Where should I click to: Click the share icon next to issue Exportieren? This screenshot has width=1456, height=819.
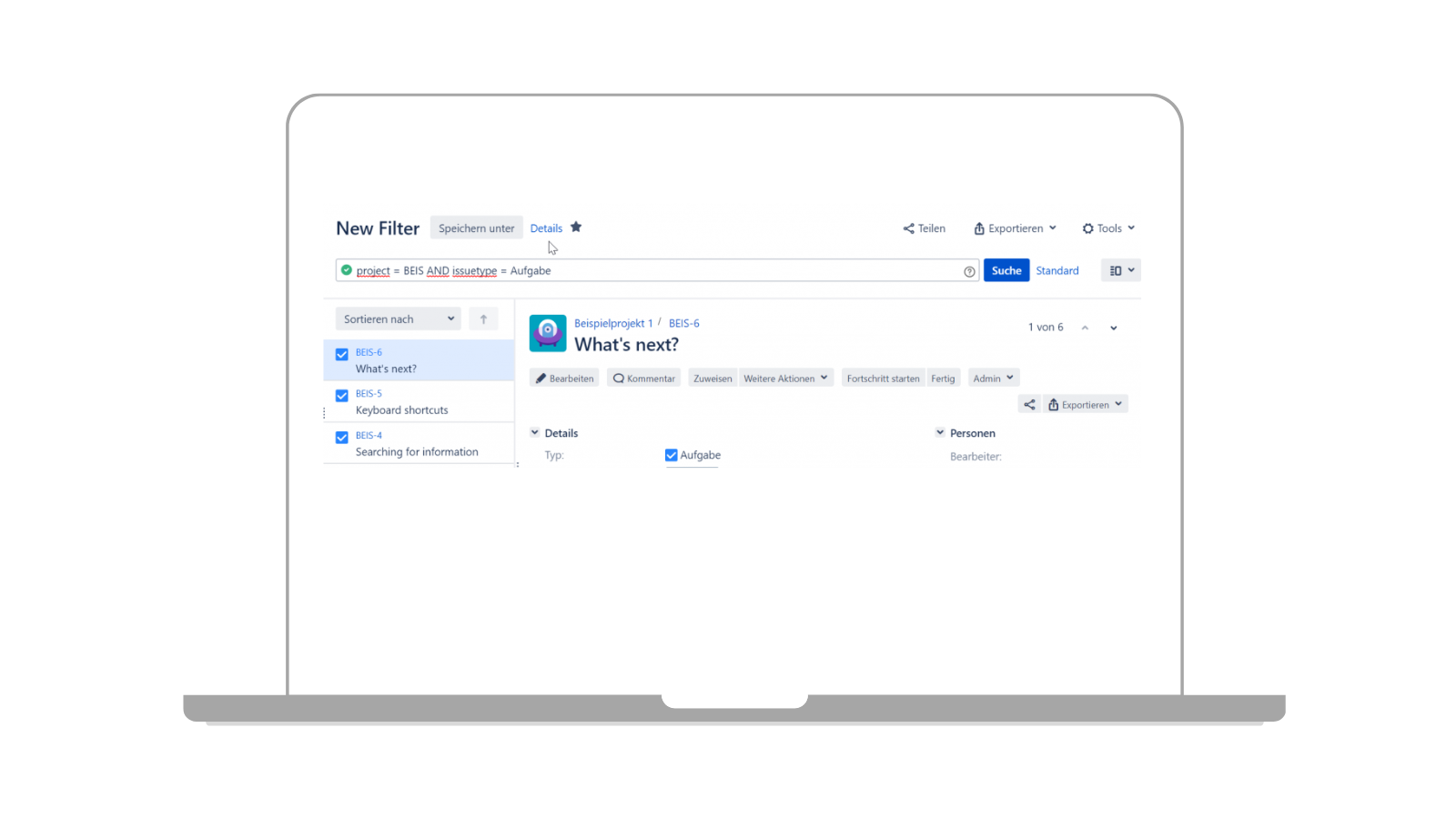[1029, 403]
